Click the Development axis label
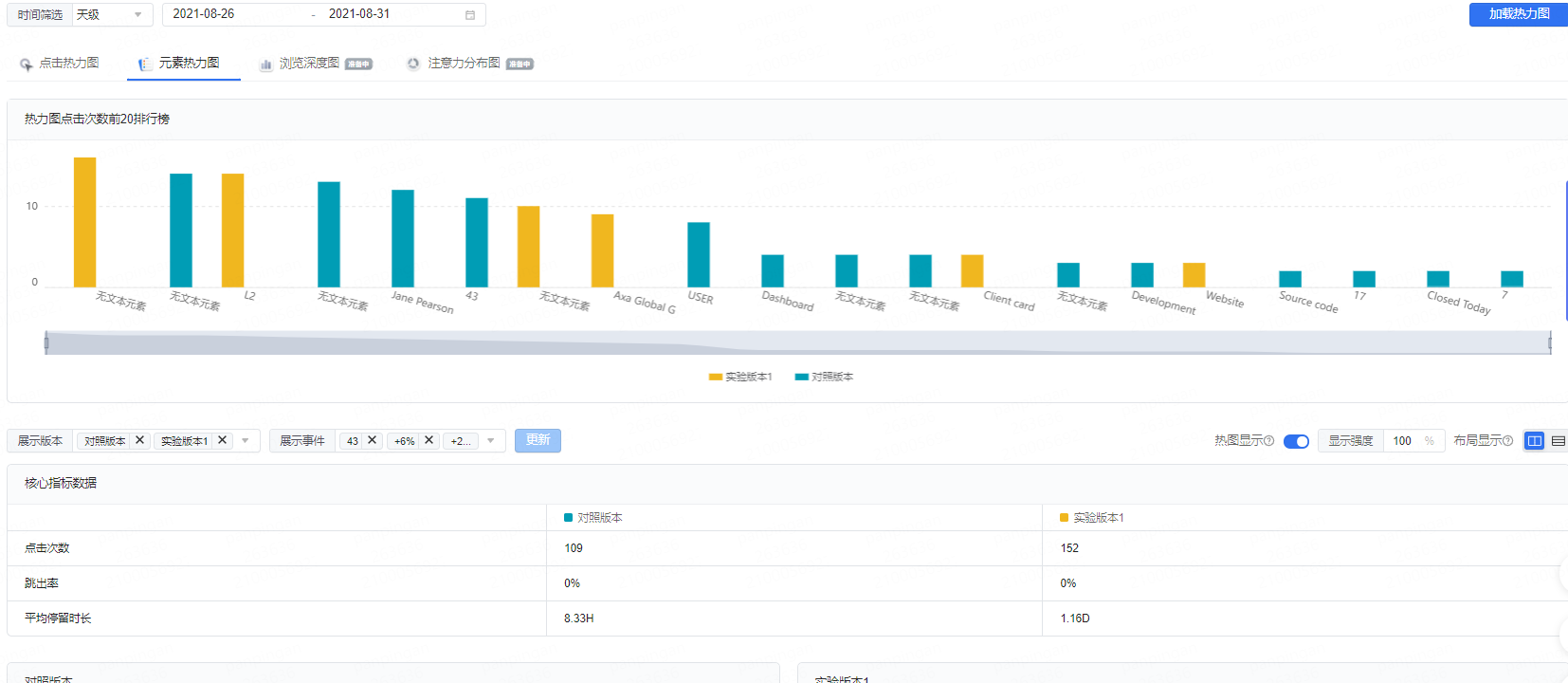 tap(1163, 303)
